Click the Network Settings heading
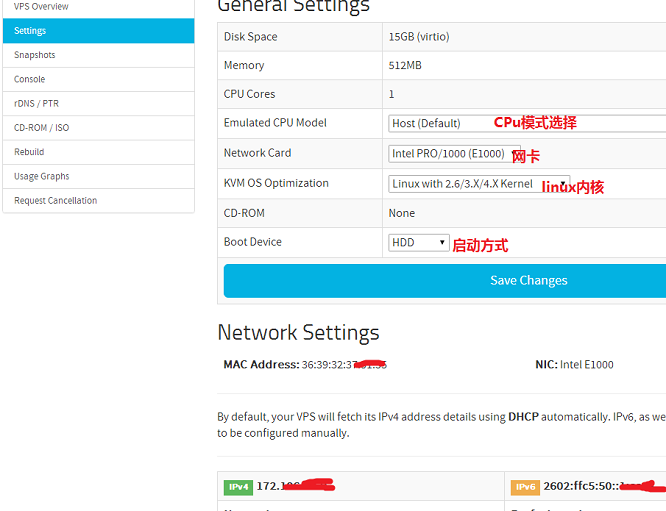This screenshot has width=666, height=511. (298, 332)
